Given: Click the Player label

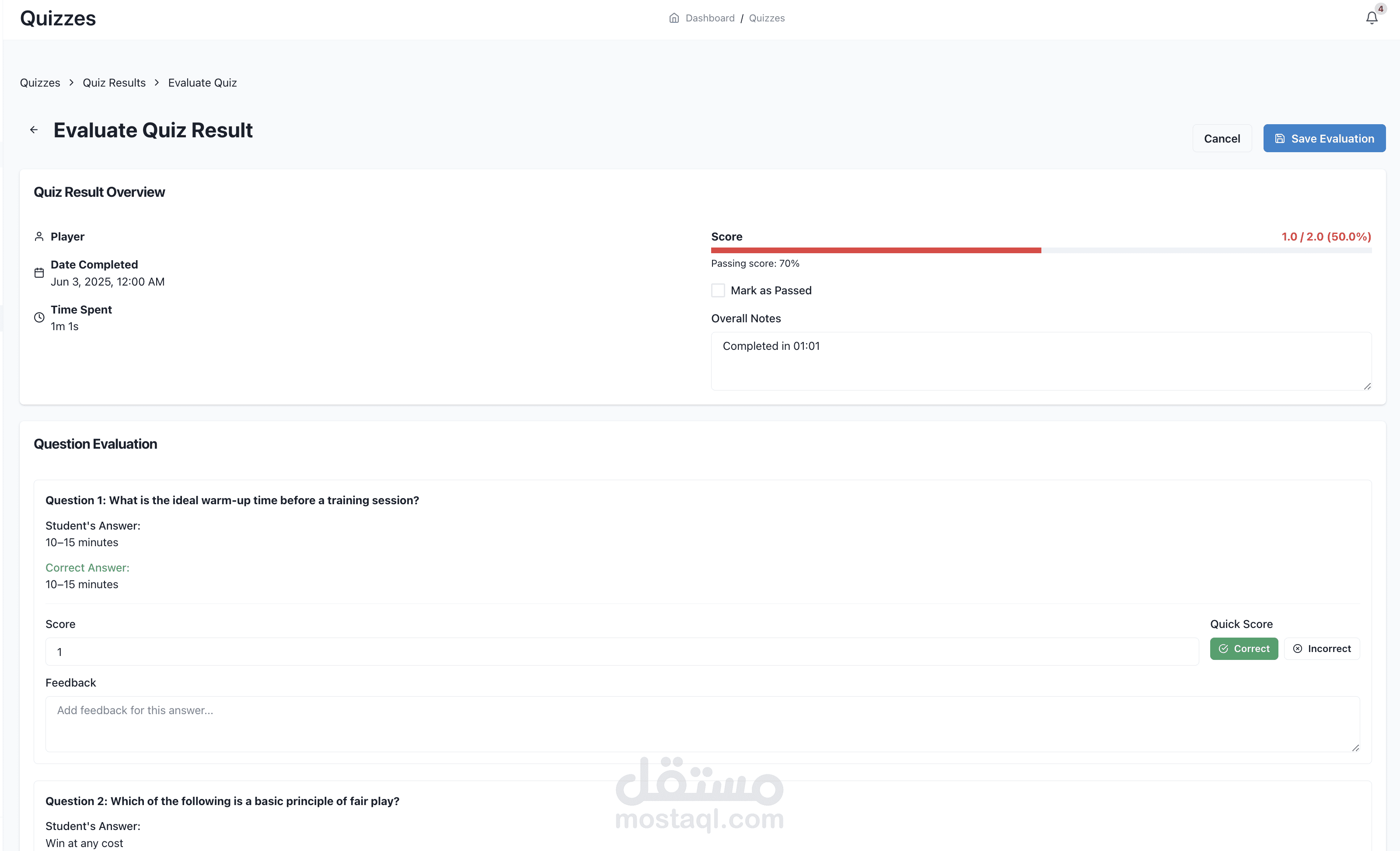Looking at the screenshot, I should (x=68, y=237).
